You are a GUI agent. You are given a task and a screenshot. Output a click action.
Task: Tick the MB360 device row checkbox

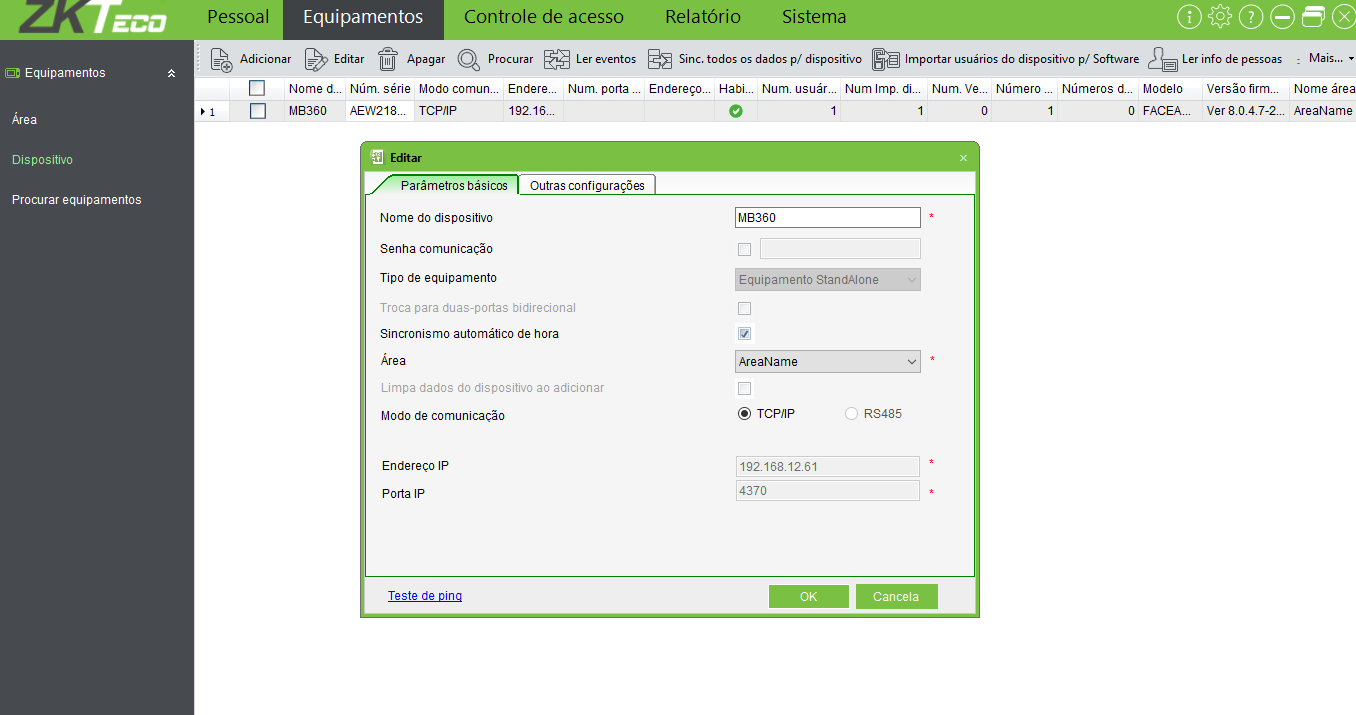[x=258, y=111]
